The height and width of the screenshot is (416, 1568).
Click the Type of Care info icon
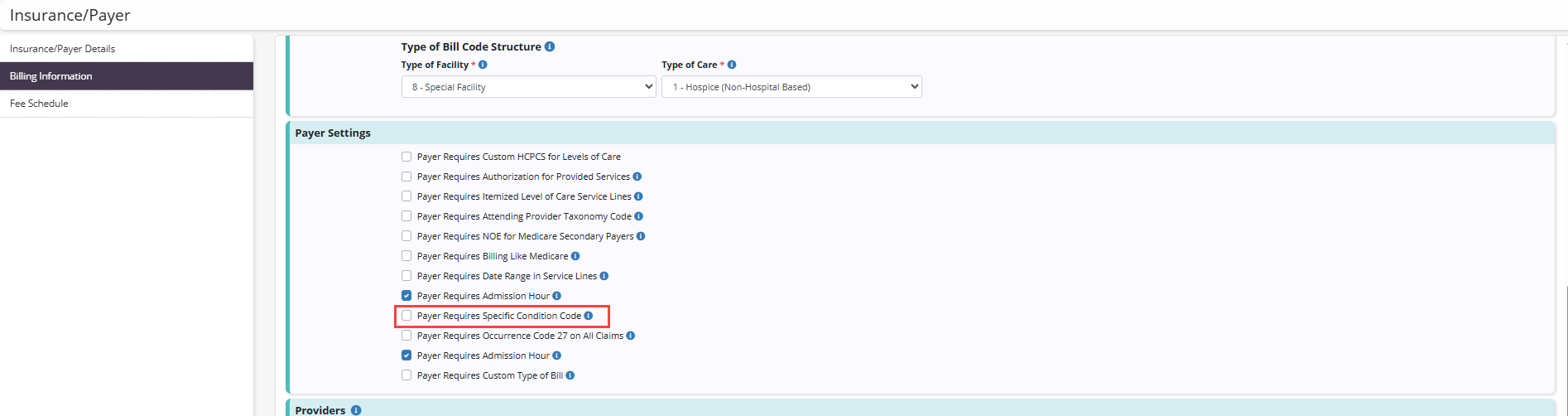click(732, 65)
